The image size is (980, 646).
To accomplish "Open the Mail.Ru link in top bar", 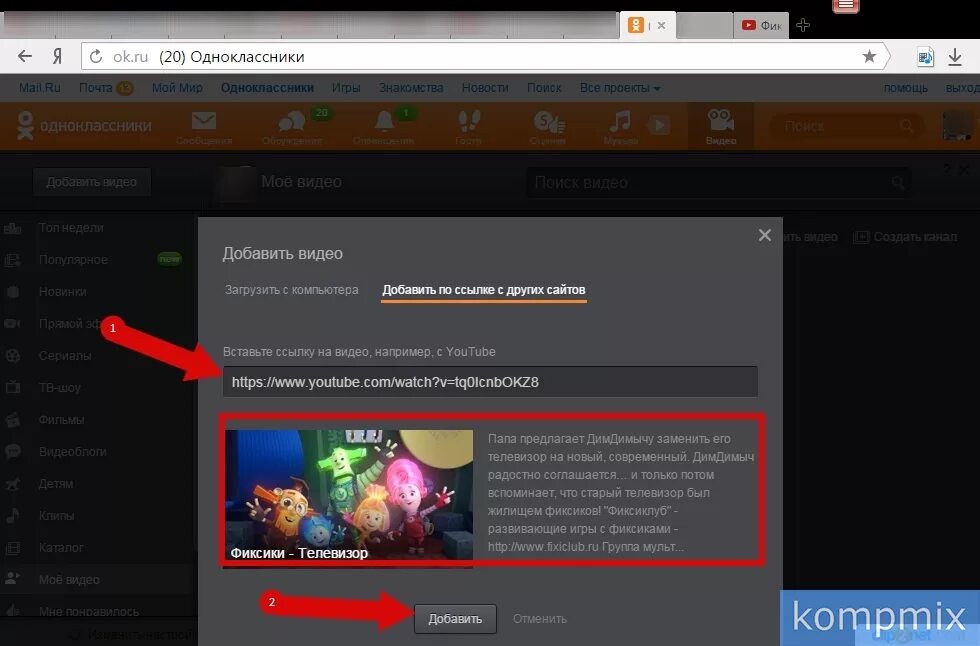I will [39, 88].
